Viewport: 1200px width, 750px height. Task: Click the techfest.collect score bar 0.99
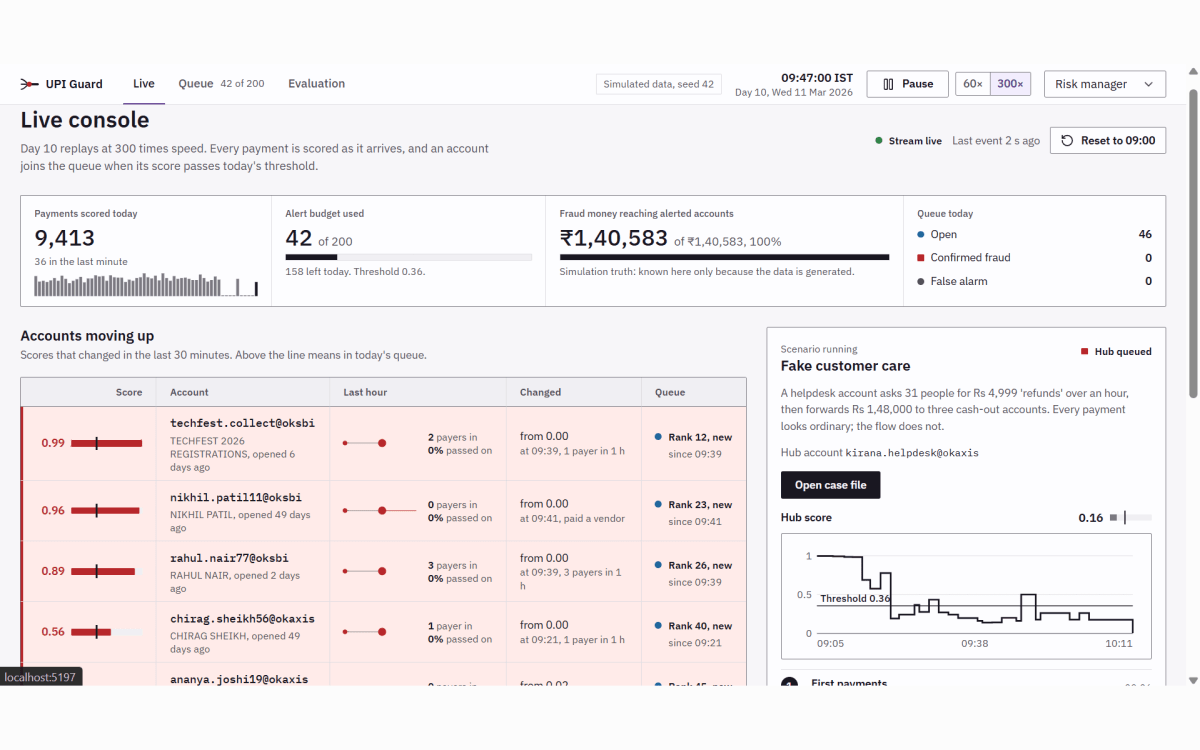point(106,443)
